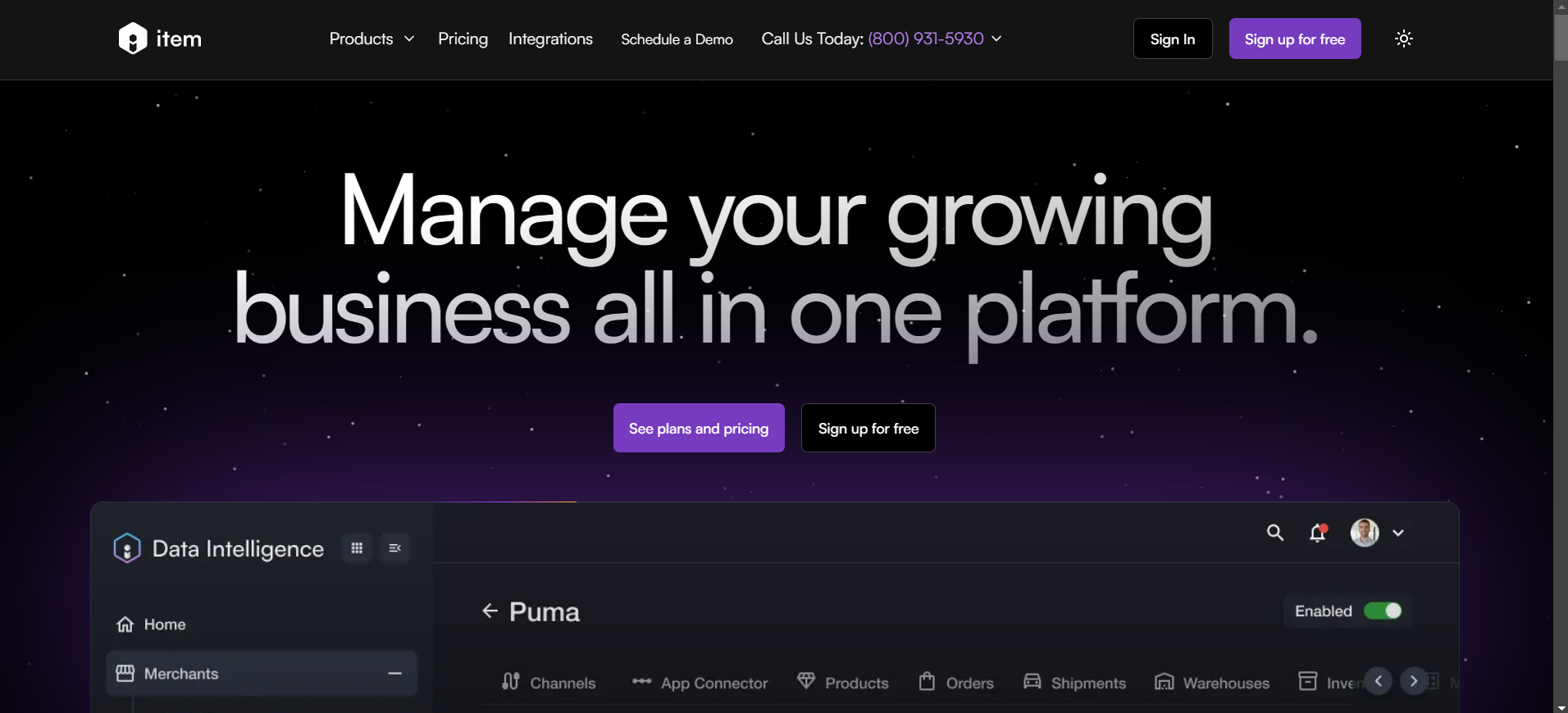
Task: Click the Sign In button
Action: click(1172, 39)
